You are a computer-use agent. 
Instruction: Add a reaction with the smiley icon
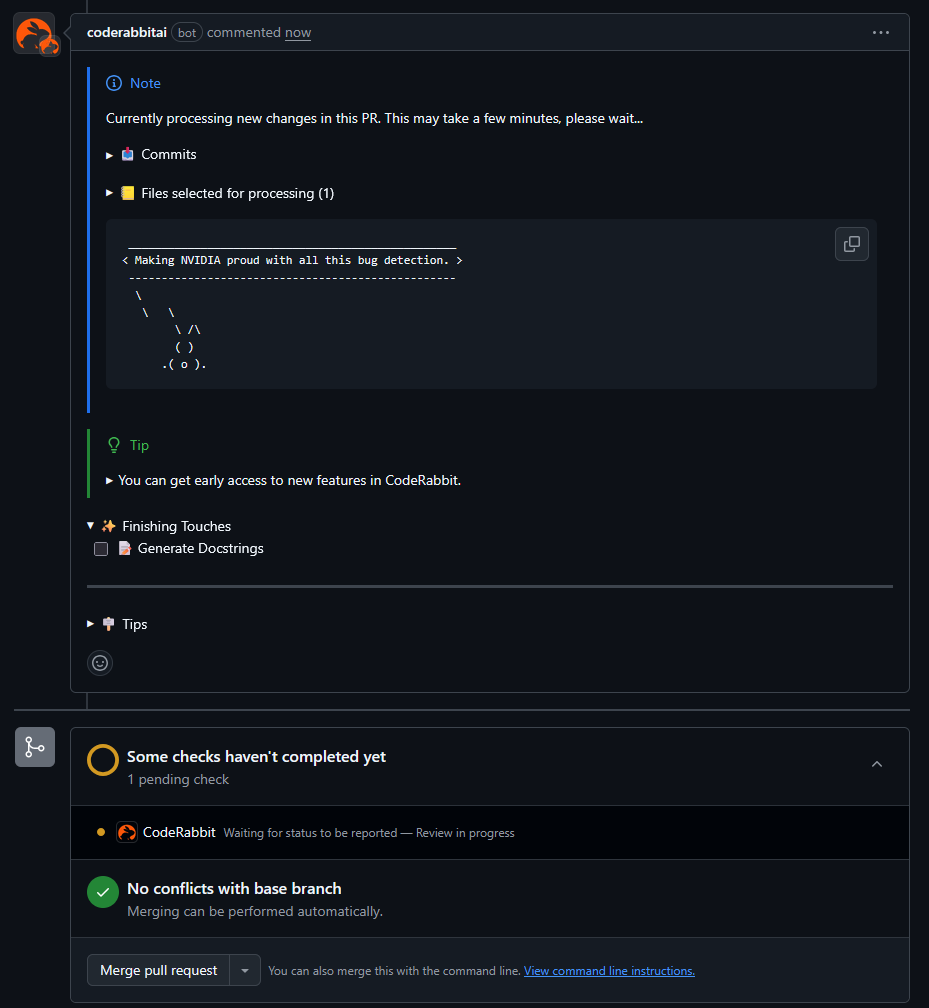pyautogui.click(x=100, y=662)
